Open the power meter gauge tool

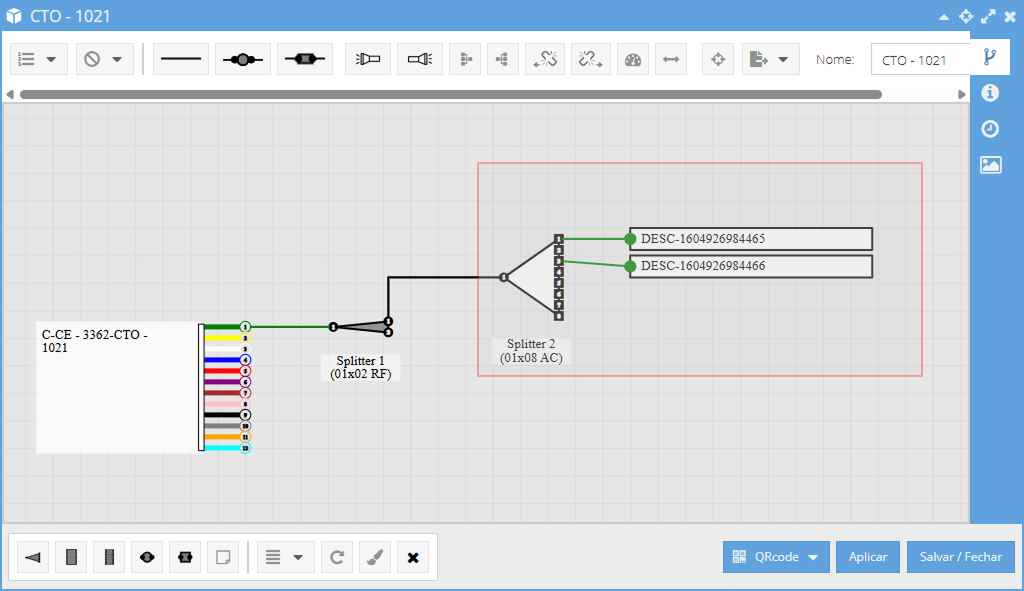[x=633, y=59]
